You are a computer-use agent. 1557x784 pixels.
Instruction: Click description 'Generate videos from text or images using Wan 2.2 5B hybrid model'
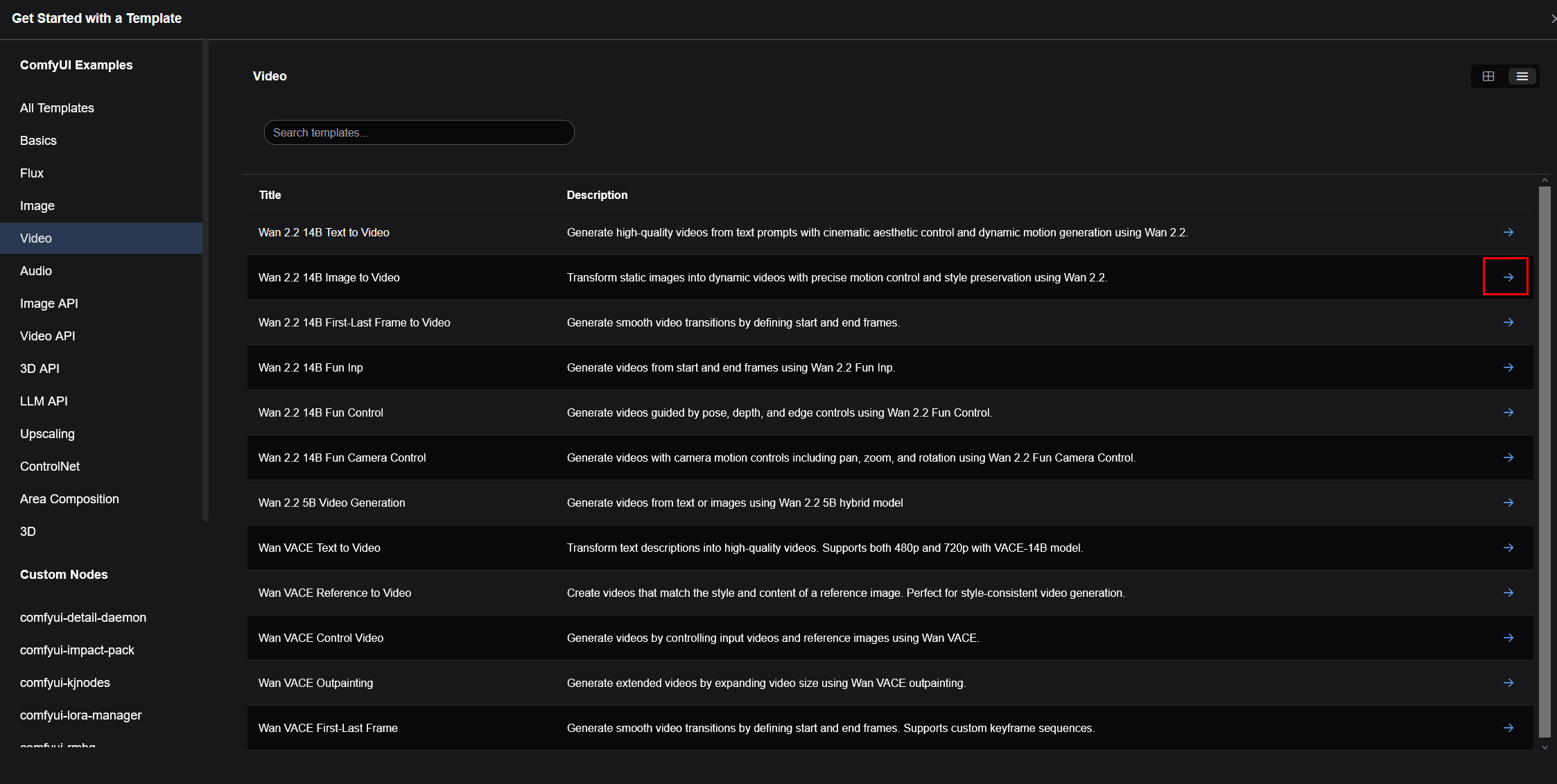pos(735,503)
